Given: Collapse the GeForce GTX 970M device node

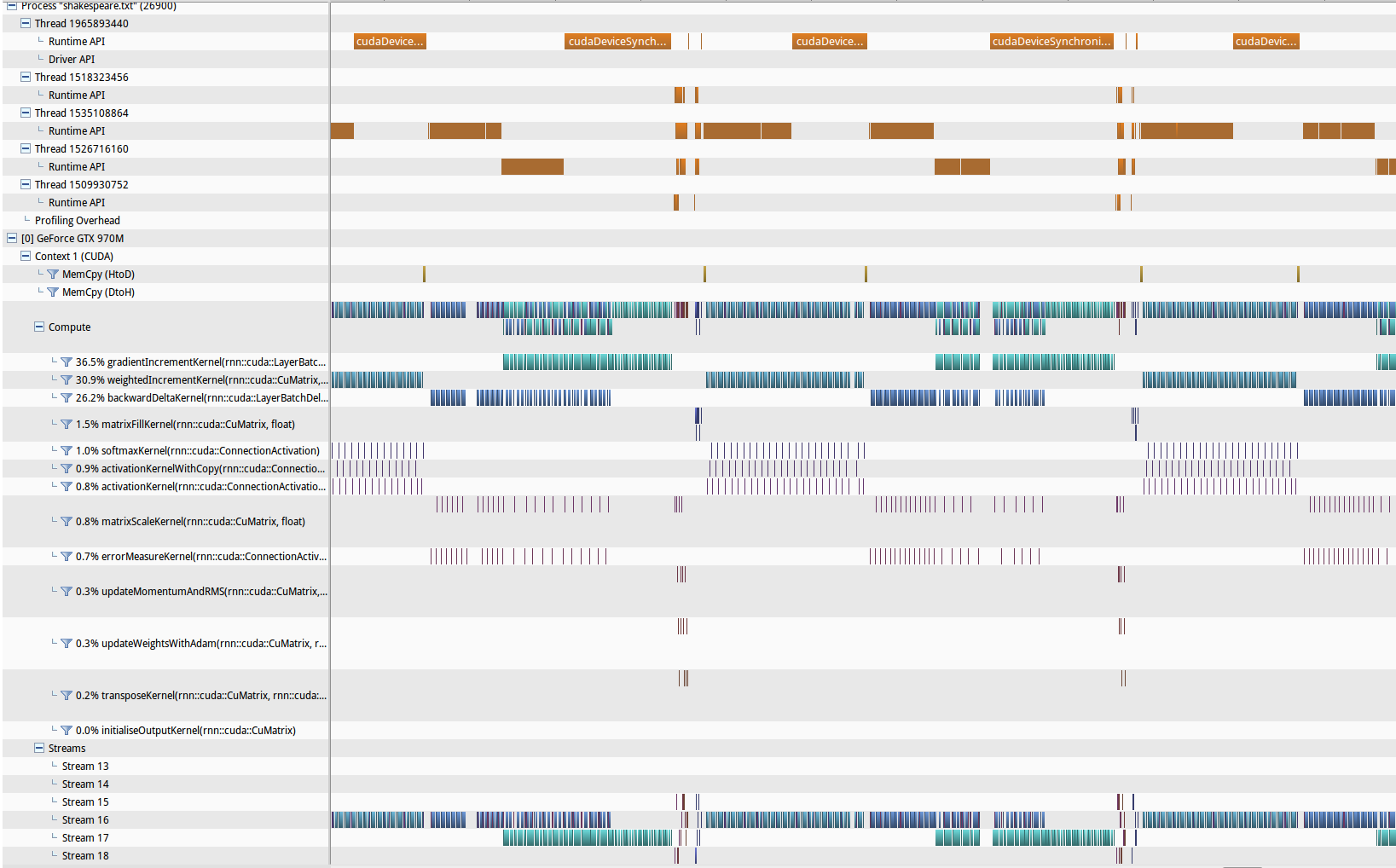Looking at the screenshot, I should point(12,238).
